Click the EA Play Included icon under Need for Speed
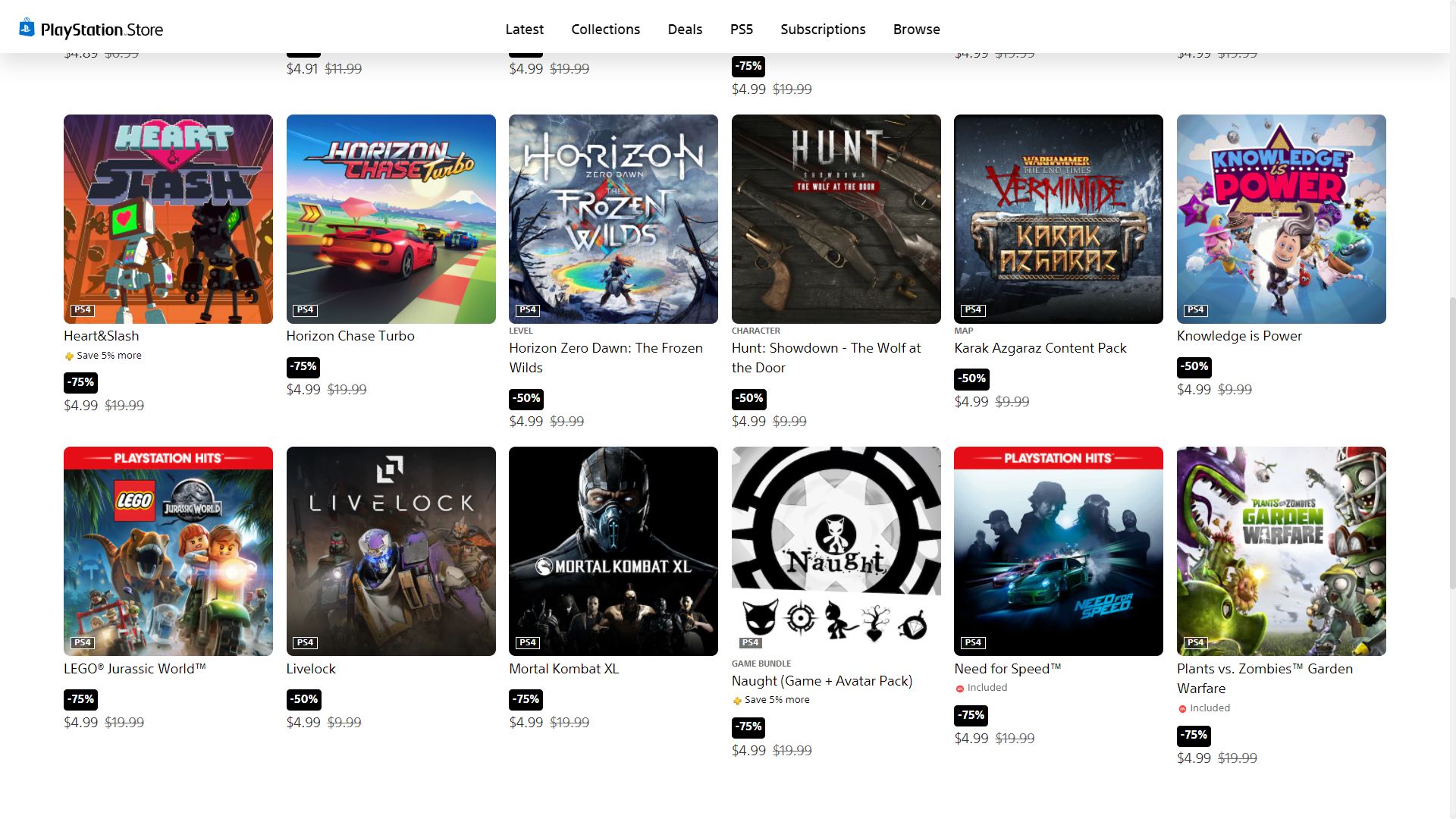1456x819 pixels. [960, 689]
